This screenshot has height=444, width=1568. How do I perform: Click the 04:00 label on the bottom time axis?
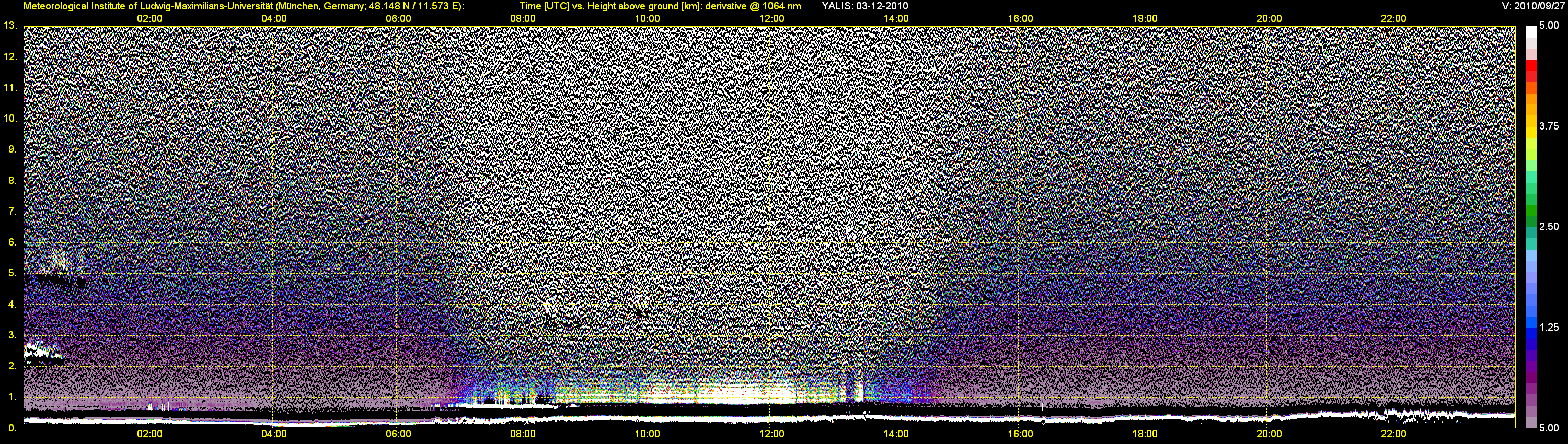pyautogui.click(x=274, y=434)
